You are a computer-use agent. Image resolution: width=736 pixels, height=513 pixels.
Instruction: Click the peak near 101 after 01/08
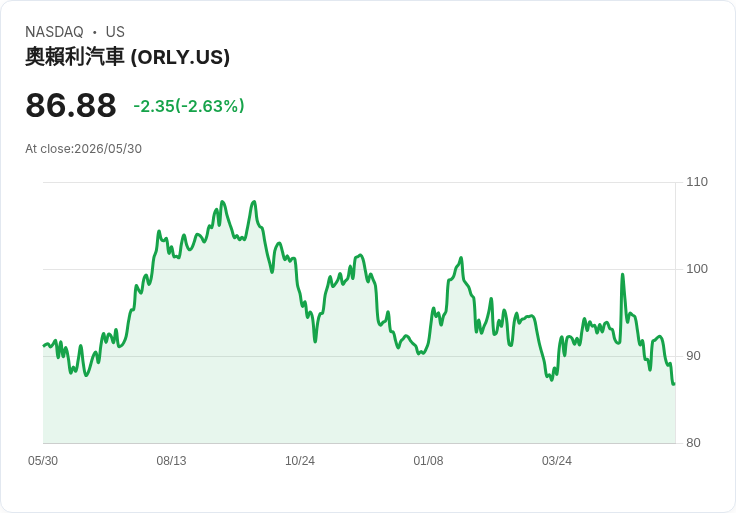461,258
